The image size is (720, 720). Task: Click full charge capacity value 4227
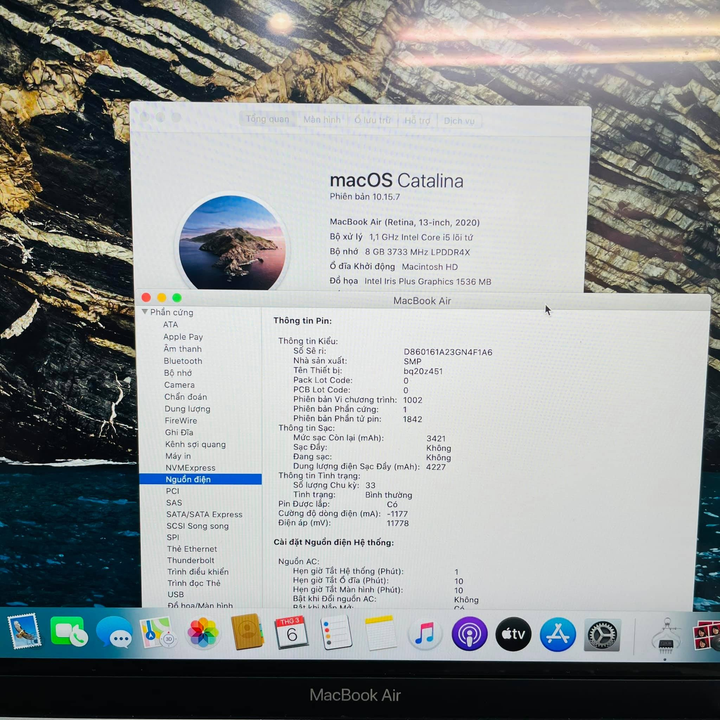tap(436, 467)
